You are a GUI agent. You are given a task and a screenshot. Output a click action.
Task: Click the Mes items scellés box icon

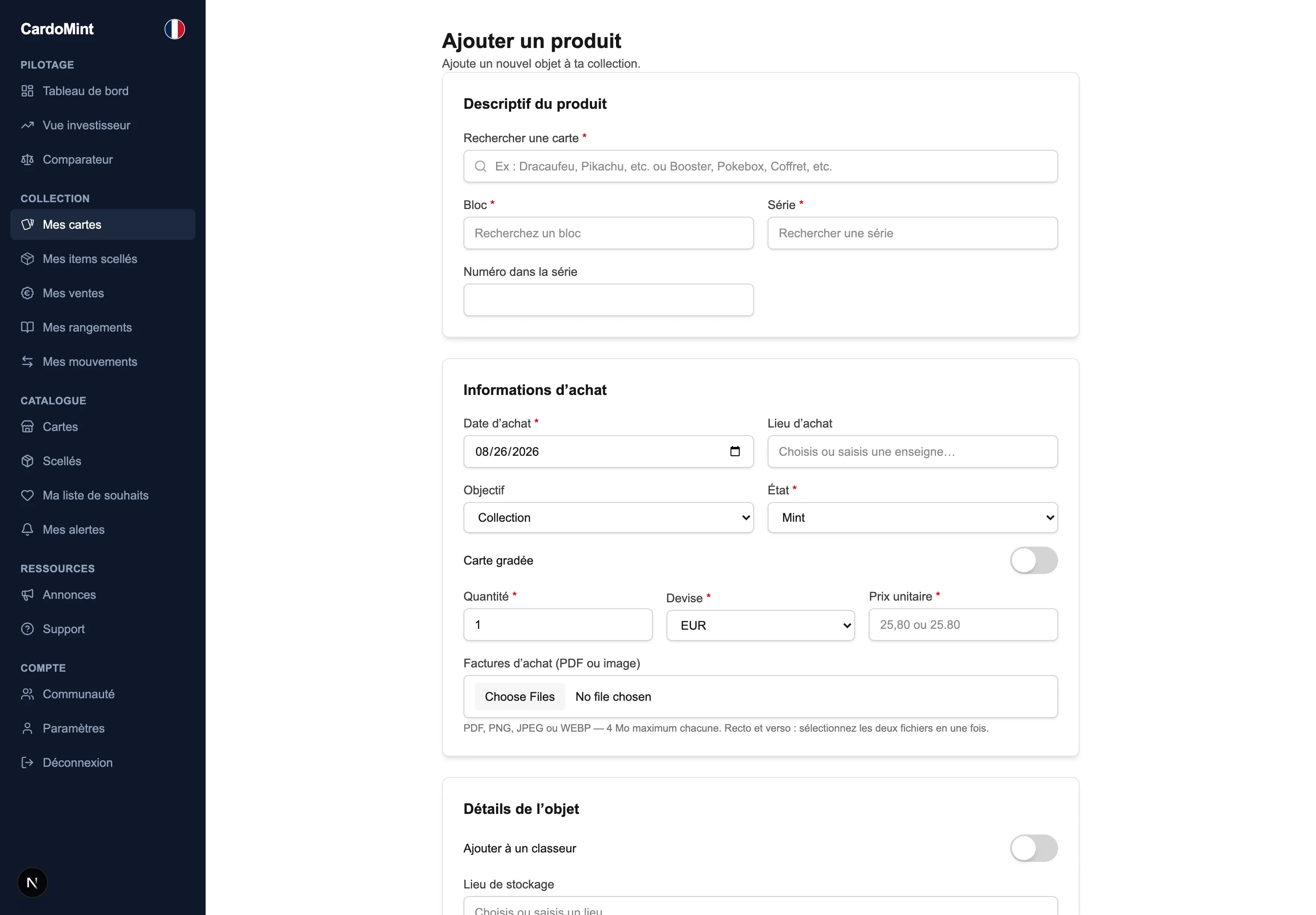coord(27,259)
